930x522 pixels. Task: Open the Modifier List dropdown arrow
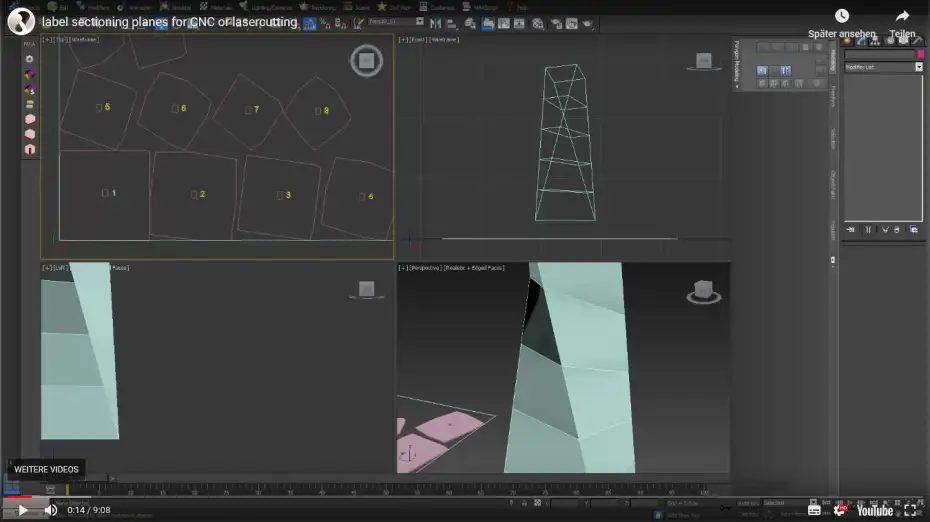pyautogui.click(x=919, y=67)
